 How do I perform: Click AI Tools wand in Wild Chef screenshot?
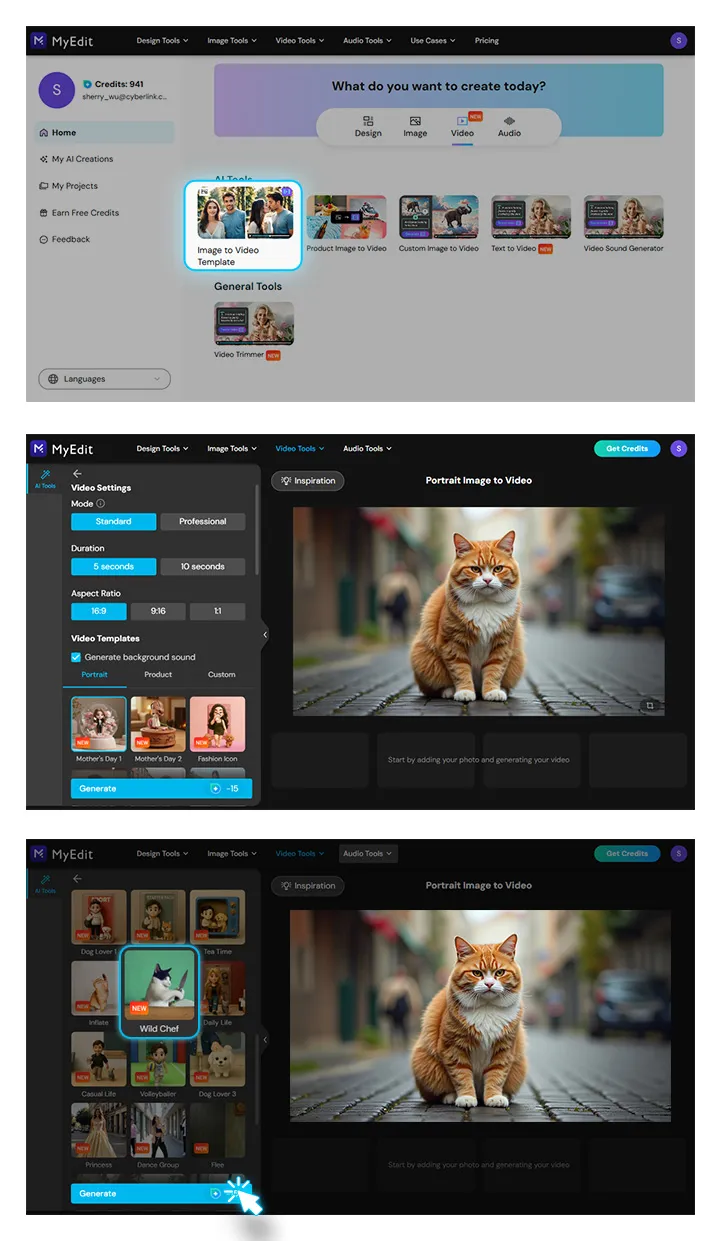[x=45, y=883]
